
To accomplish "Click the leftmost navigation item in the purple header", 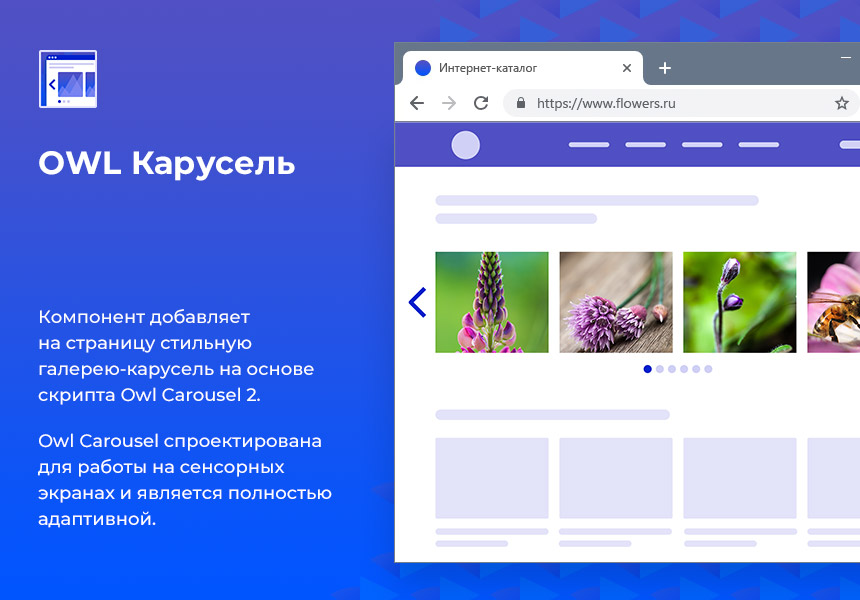I will [589, 145].
